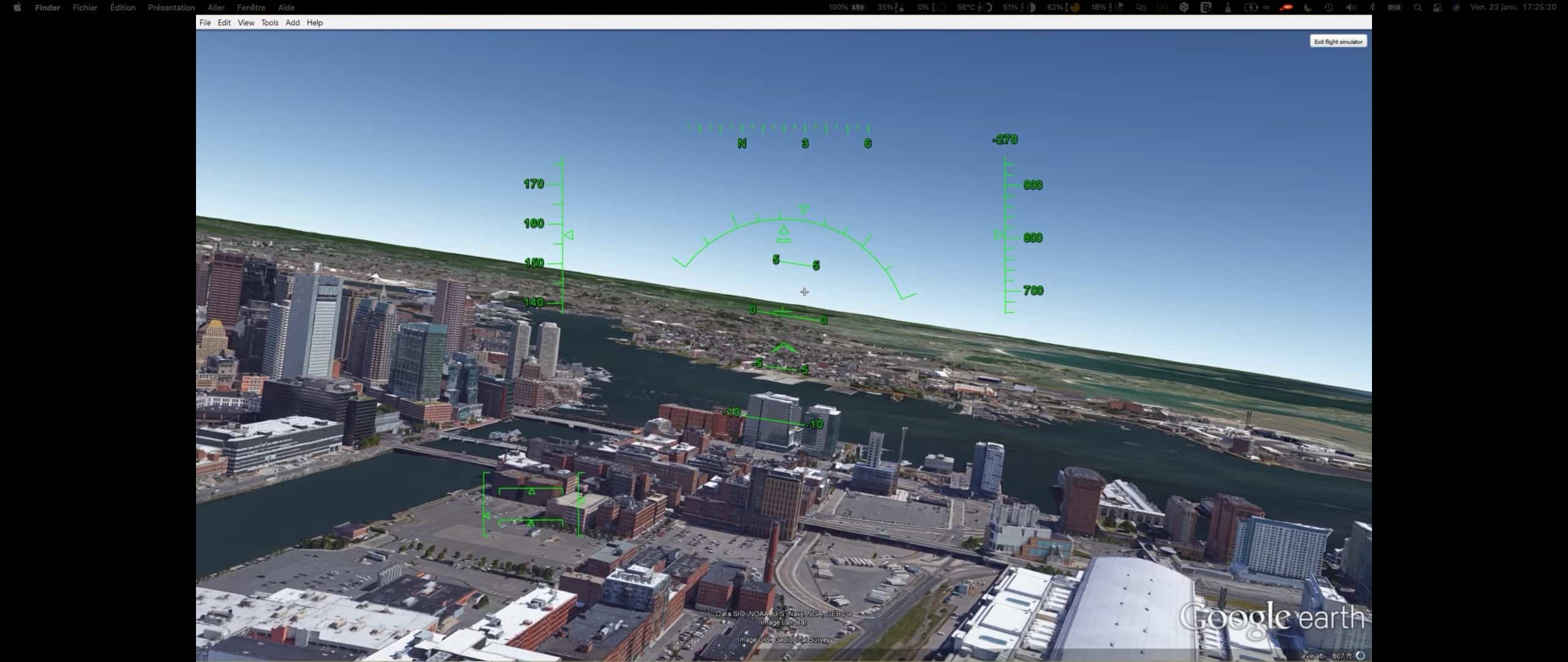Viewport: 1568px width, 662px height.
Task: Open the File menu
Action: point(205,23)
